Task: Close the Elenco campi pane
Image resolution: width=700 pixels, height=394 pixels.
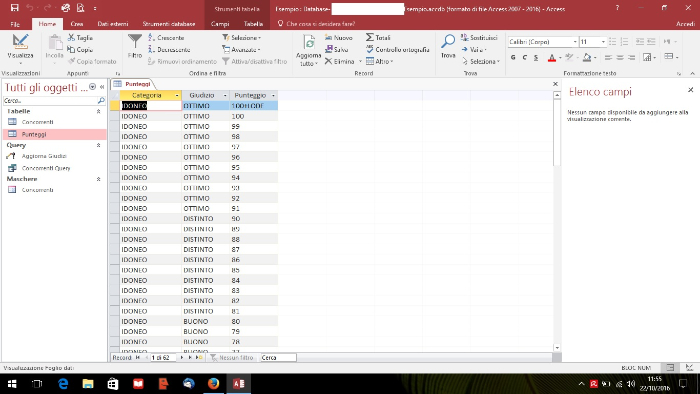Action: [690, 90]
